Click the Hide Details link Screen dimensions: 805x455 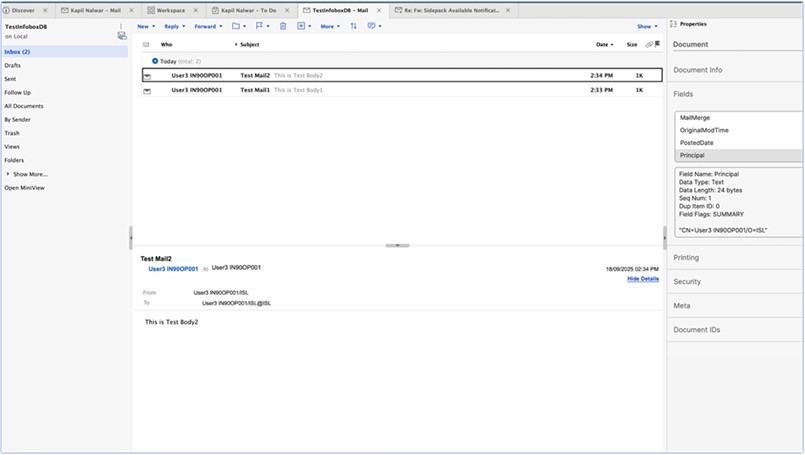(643, 279)
